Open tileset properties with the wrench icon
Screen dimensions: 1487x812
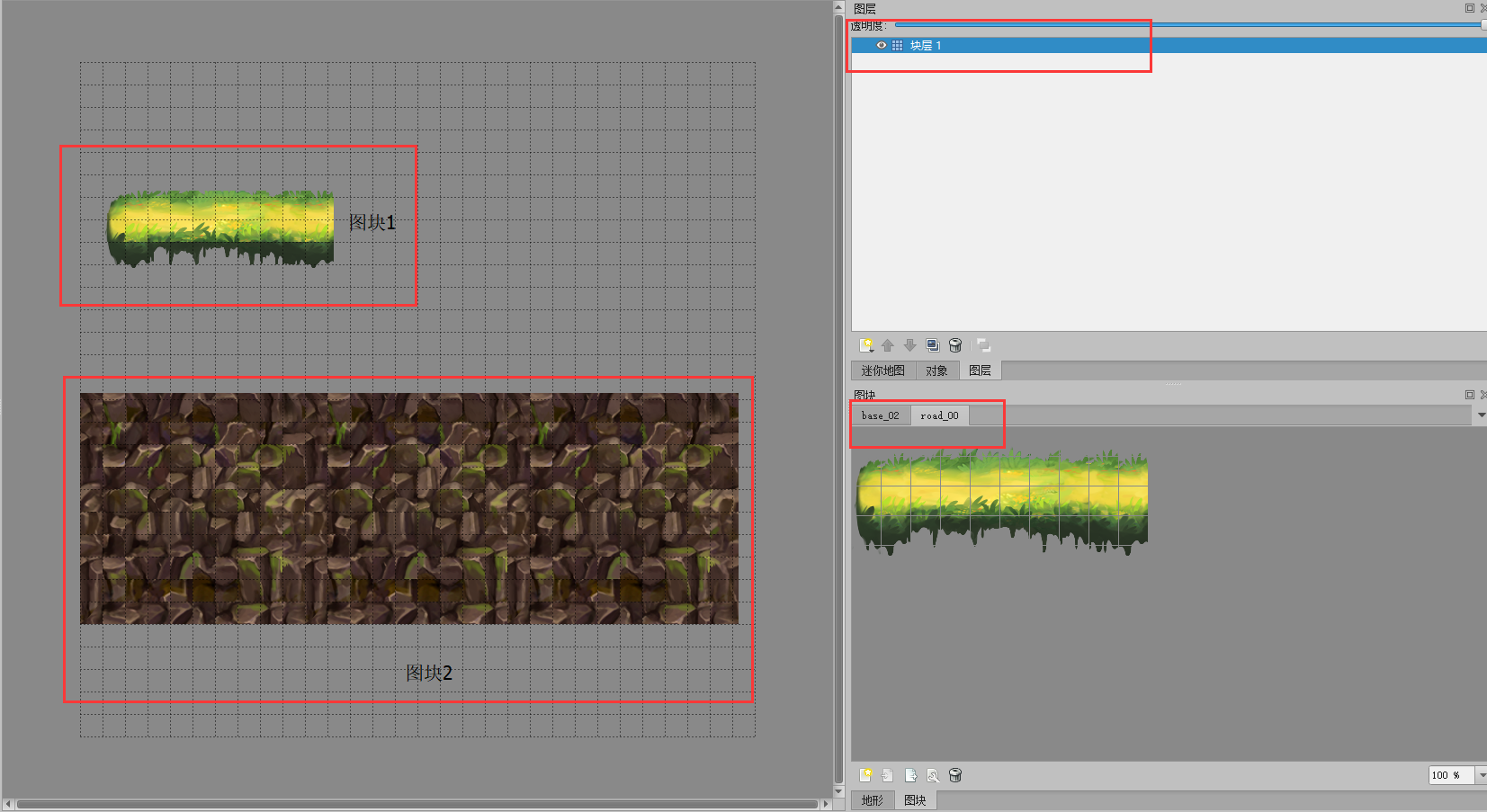pos(933,775)
